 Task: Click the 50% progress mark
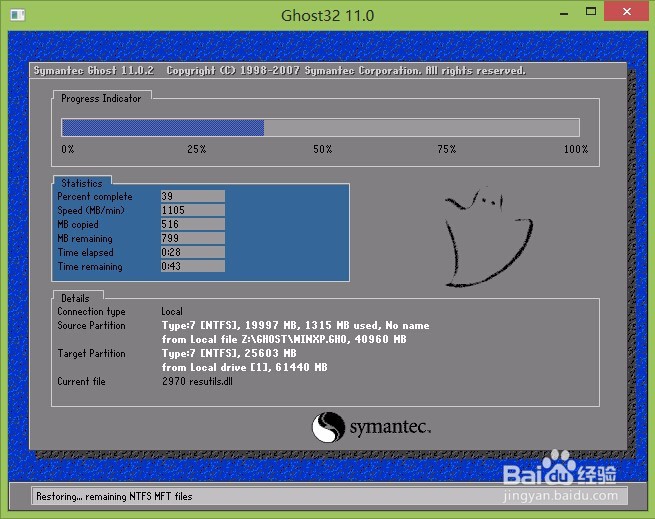322,149
